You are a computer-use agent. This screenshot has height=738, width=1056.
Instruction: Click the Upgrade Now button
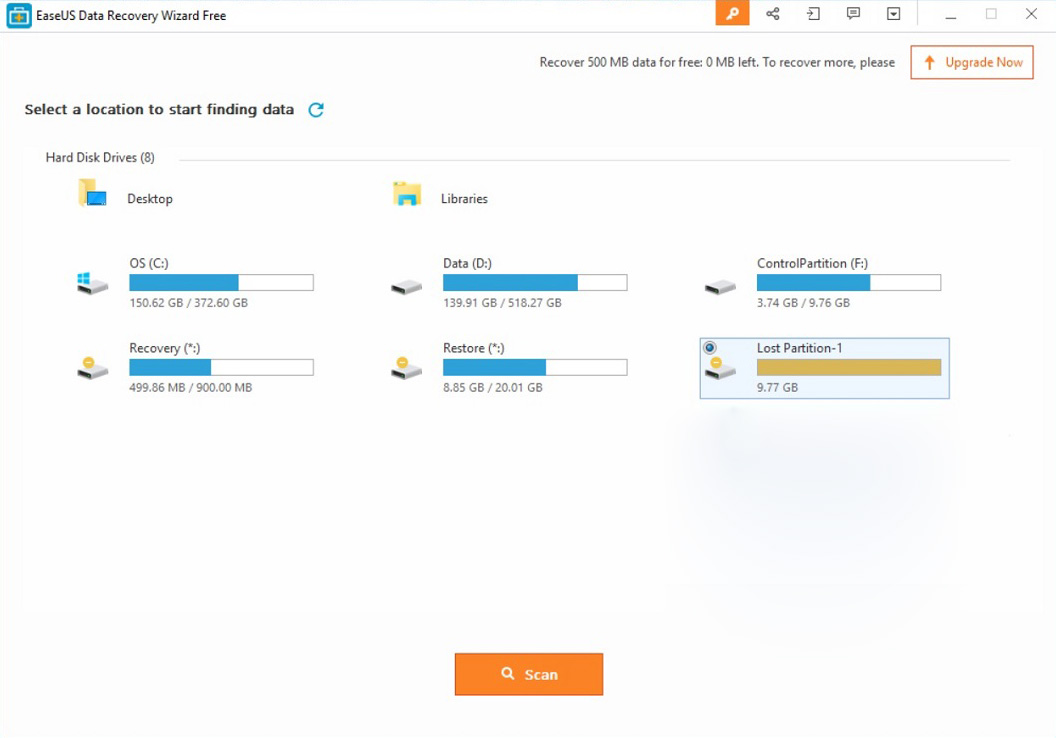tap(971, 62)
